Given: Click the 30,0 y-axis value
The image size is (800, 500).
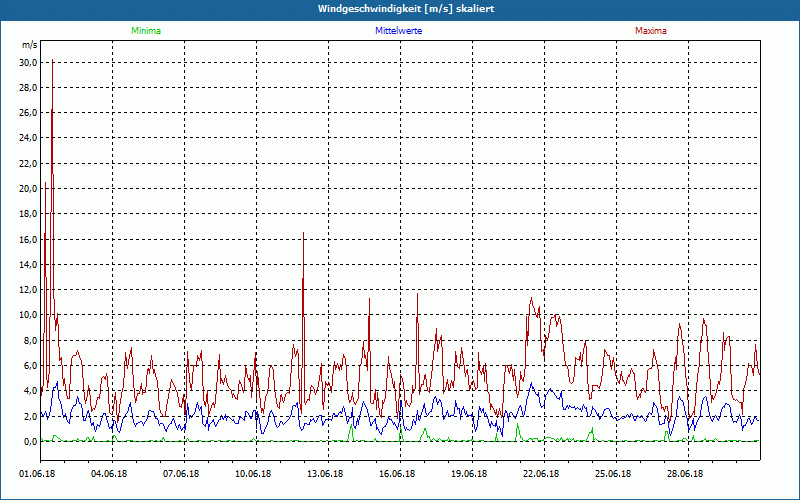Looking at the screenshot, I should pos(29,62).
